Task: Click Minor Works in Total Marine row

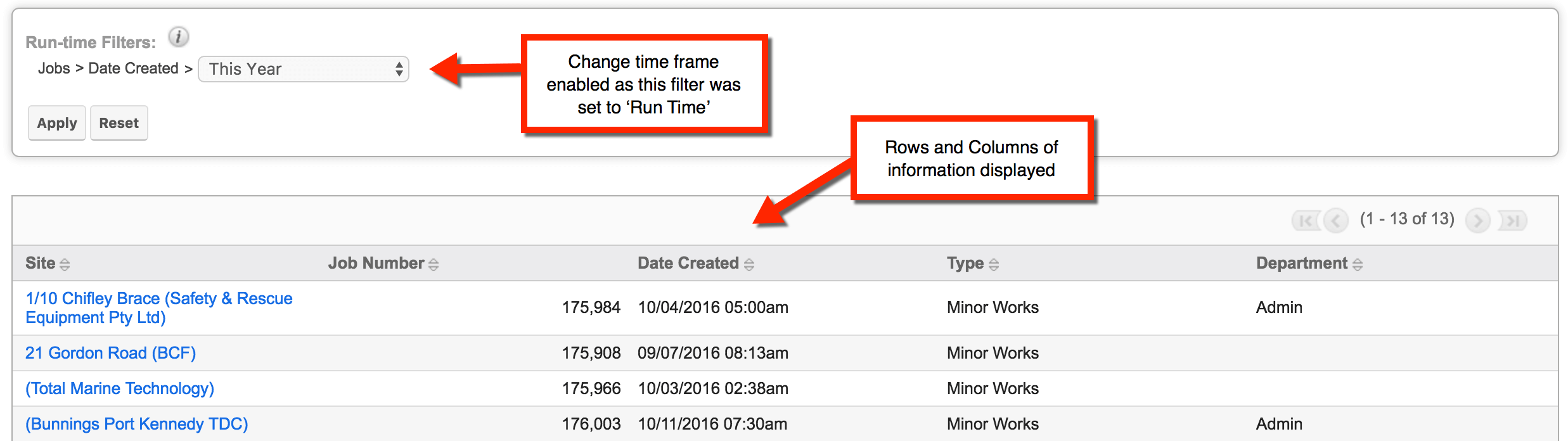Action: (x=993, y=388)
